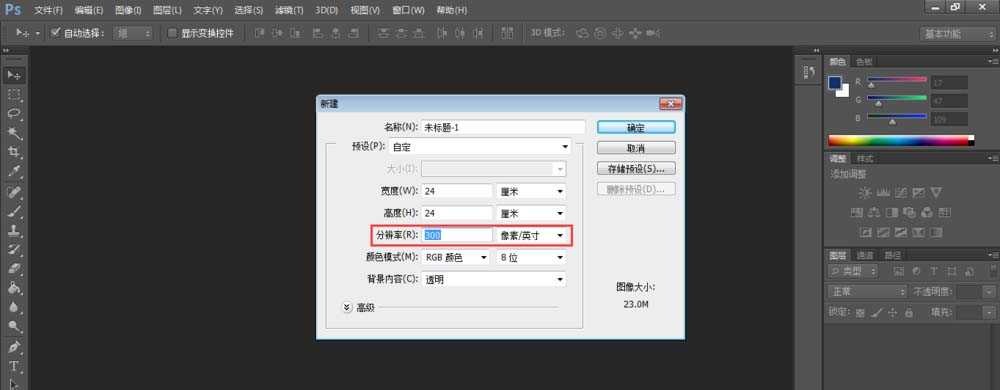1000x390 pixels.
Task: Select the Blur tool
Action: pos(14,307)
